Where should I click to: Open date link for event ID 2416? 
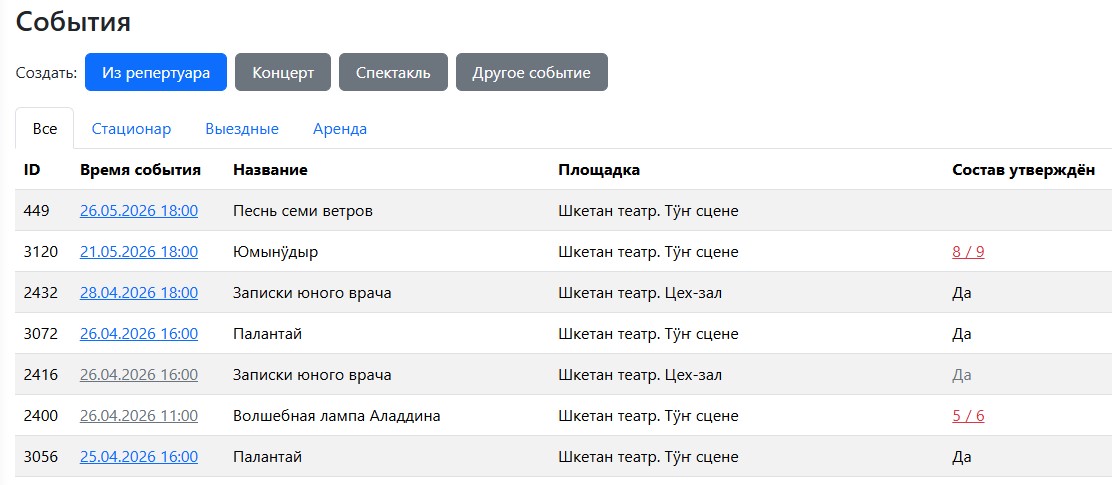click(139, 375)
